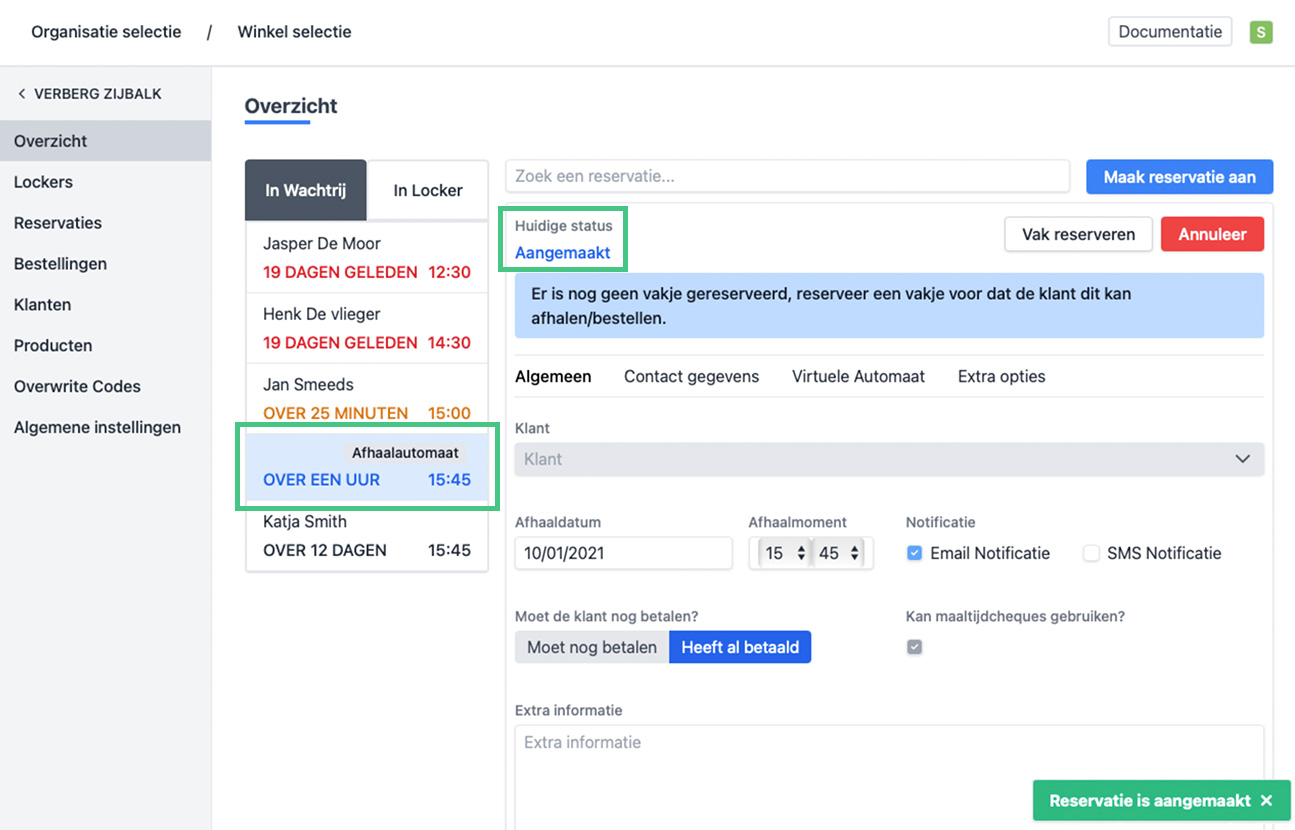Select the 'Moet nog betalen' option
This screenshot has height=830, width=1295.
591,647
